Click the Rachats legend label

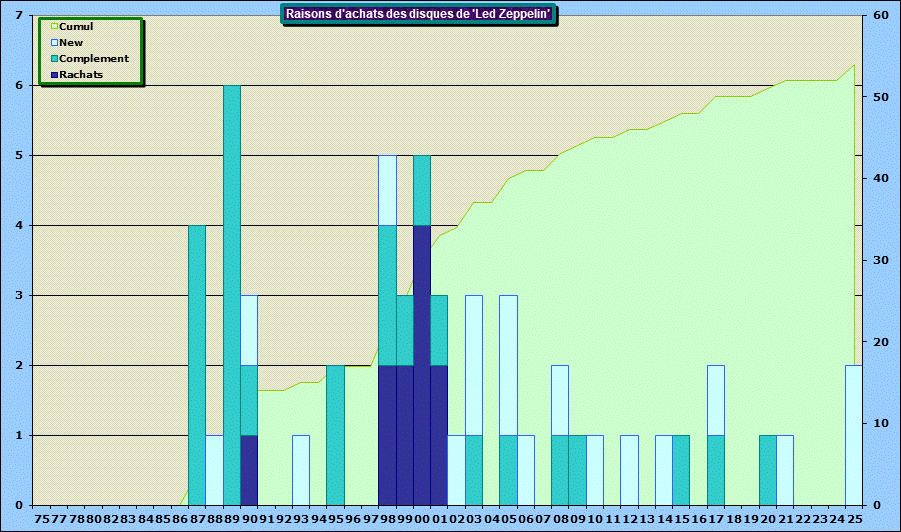click(x=81, y=75)
